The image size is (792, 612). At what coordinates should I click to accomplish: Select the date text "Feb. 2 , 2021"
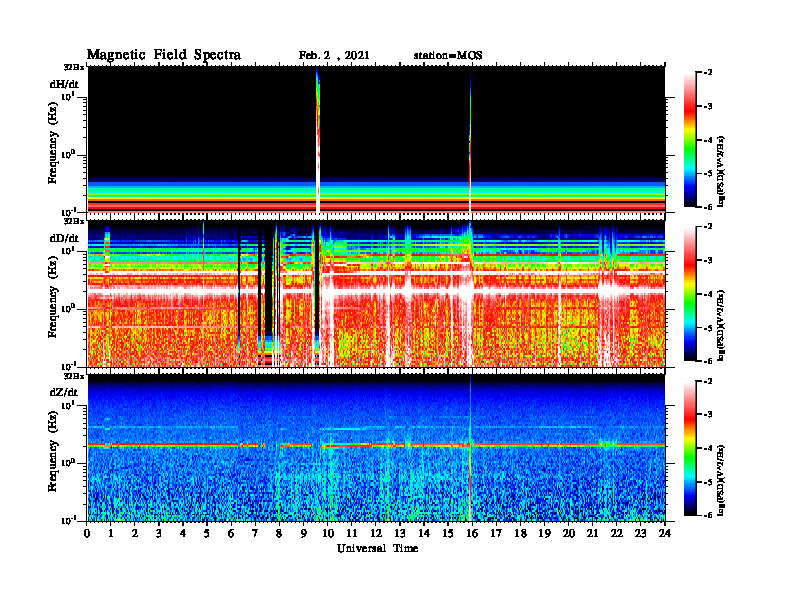coord(334,56)
